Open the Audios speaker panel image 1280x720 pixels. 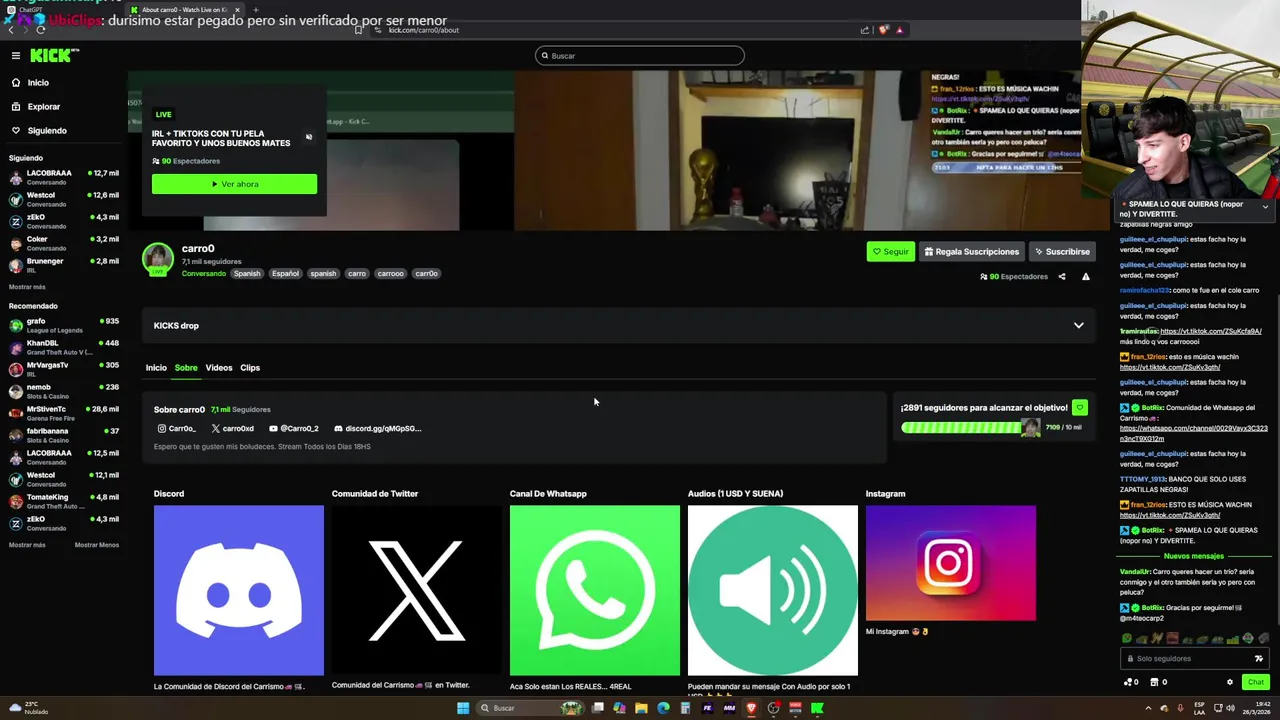773,590
